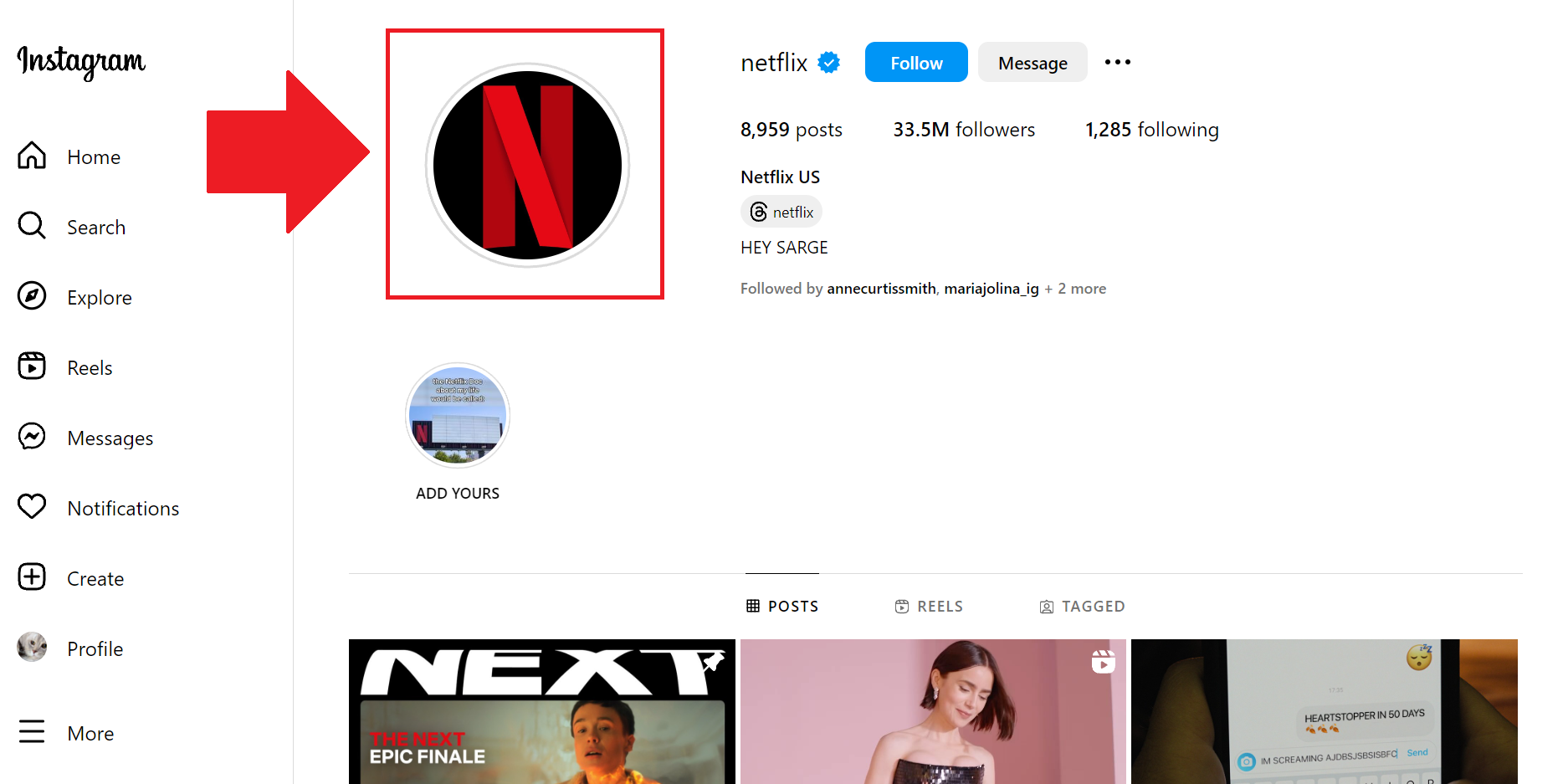The width and height of the screenshot is (1568, 784).
Task: Switch to the TAGGED tab
Action: click(1082, 607)
